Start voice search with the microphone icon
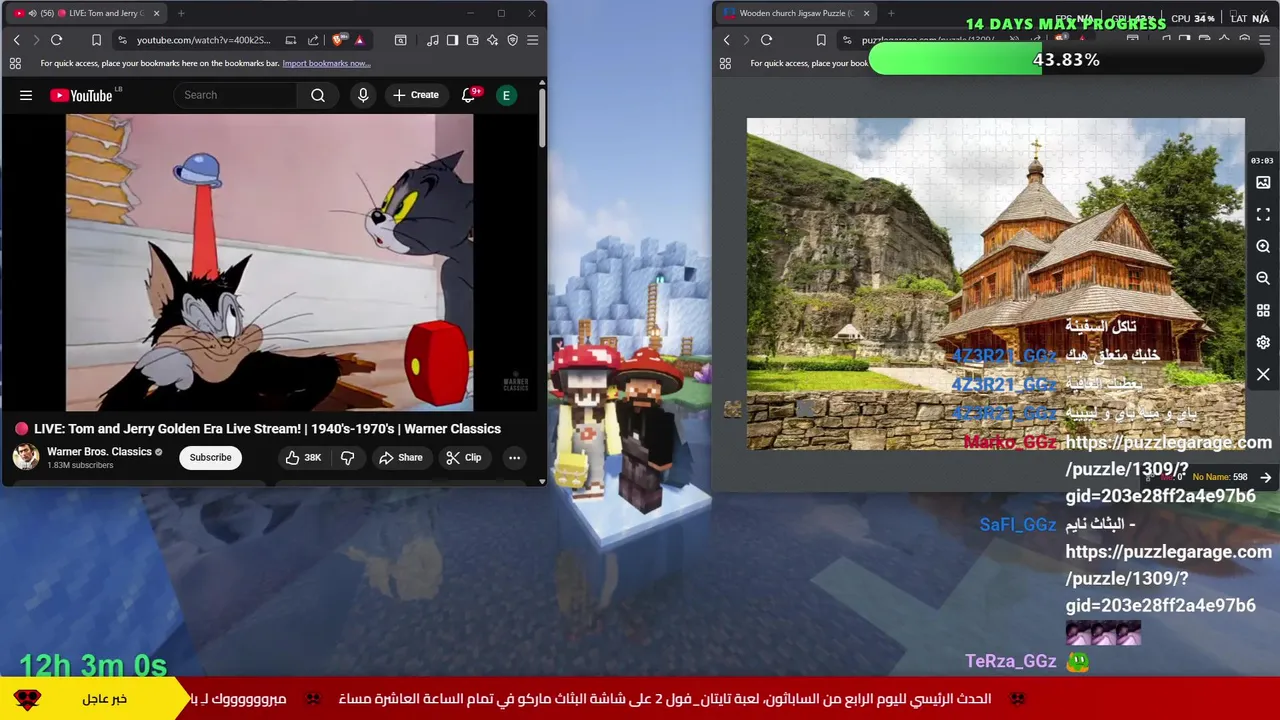Image resolution: width=1280 pixels, height=720 pixels. [x=363, y=95]
